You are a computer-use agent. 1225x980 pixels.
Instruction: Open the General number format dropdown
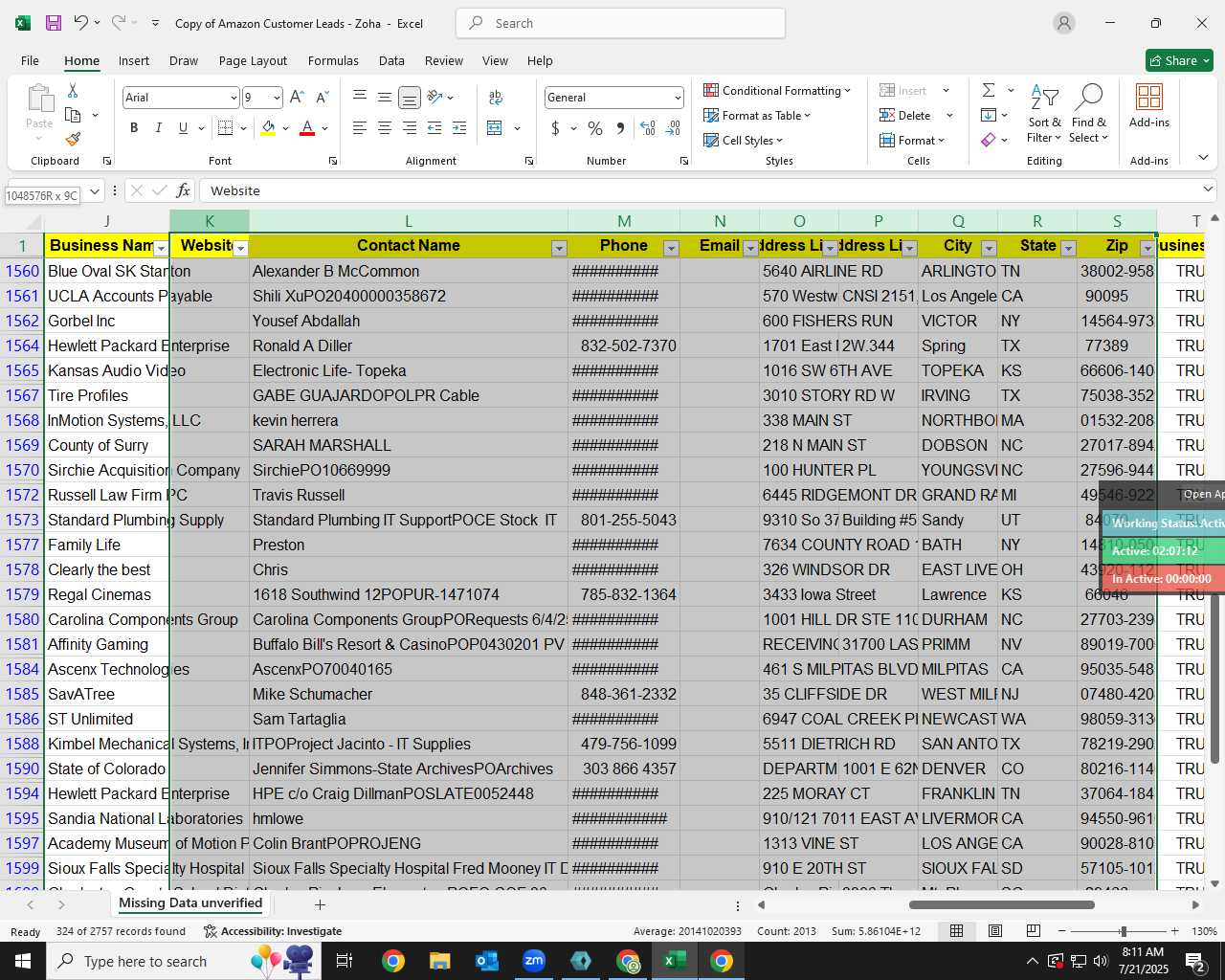(678, 98)
